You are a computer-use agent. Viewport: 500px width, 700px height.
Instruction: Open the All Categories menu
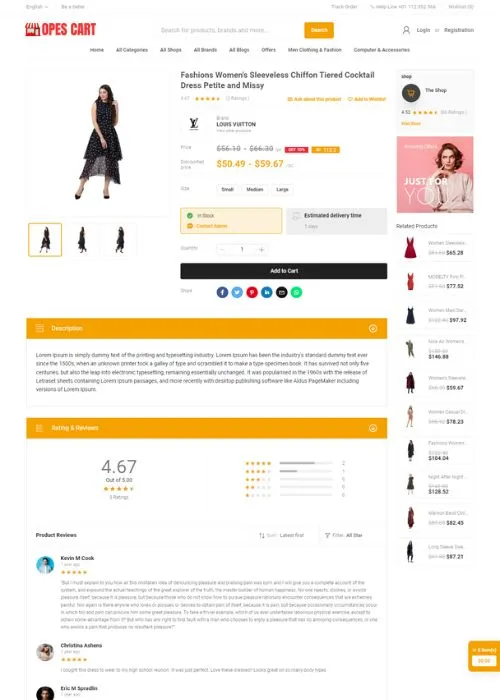tap(132, 50)
